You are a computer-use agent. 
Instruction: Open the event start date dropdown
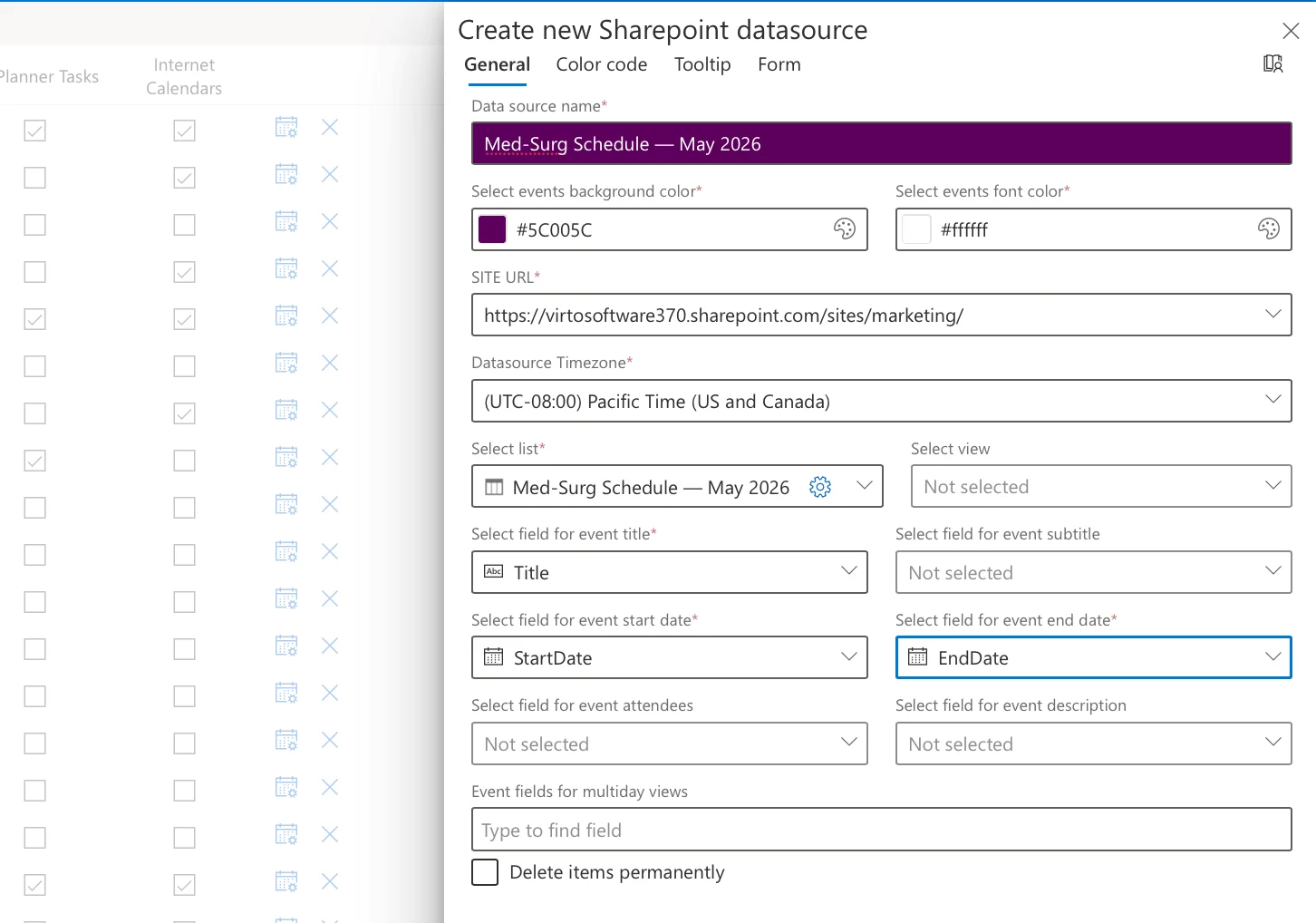coord(670,657)
